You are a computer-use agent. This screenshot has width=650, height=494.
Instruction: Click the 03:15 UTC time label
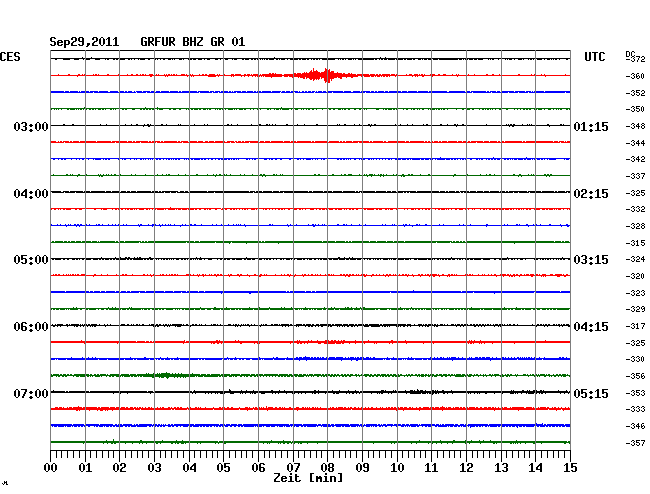pyautogui.click(x=591, y=260)
